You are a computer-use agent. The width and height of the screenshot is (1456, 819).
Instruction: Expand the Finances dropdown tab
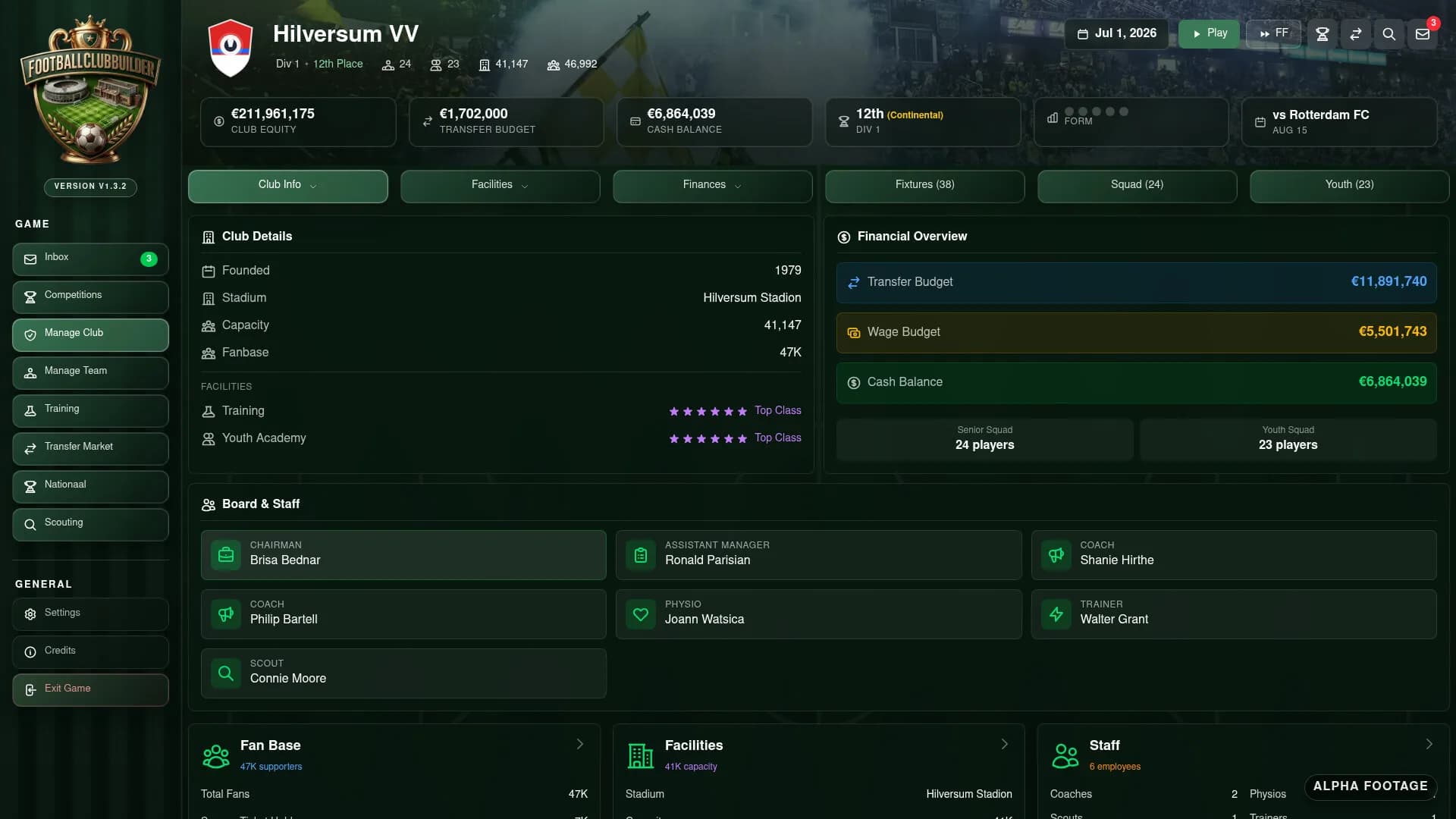coord(713,186)
